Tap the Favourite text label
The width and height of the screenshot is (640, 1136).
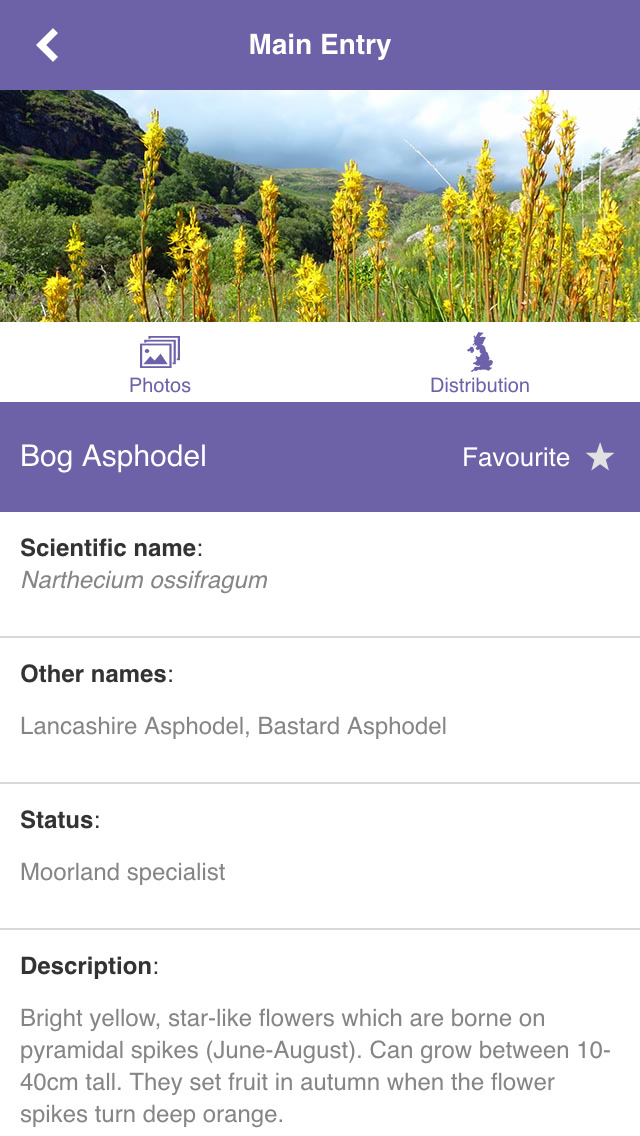[x=515, y=458]
